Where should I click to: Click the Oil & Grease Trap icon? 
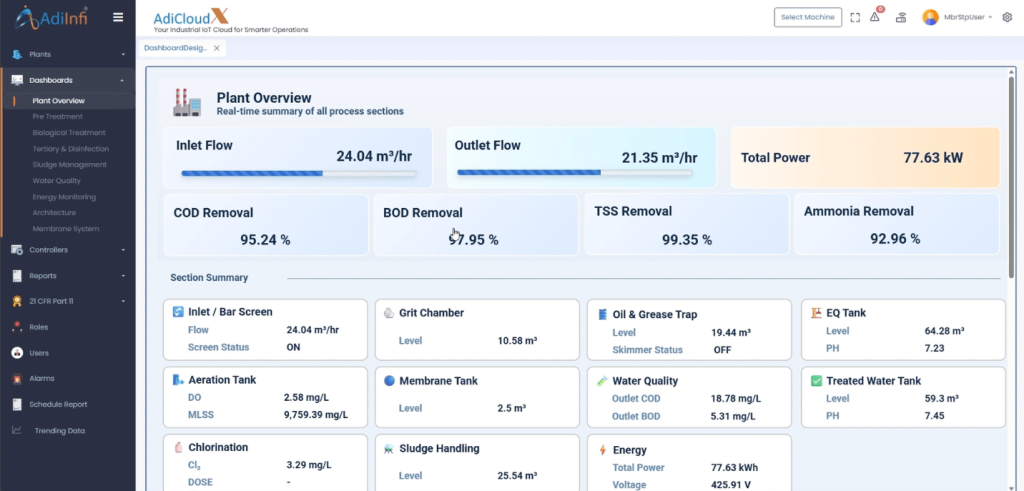603,314
